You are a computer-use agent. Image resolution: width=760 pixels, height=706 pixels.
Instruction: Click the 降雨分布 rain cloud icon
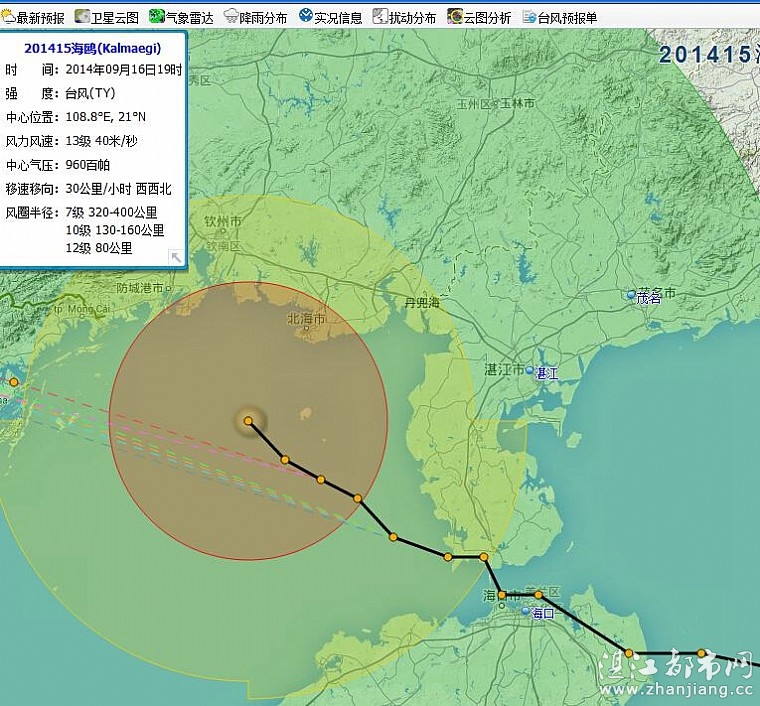point(231,17)
